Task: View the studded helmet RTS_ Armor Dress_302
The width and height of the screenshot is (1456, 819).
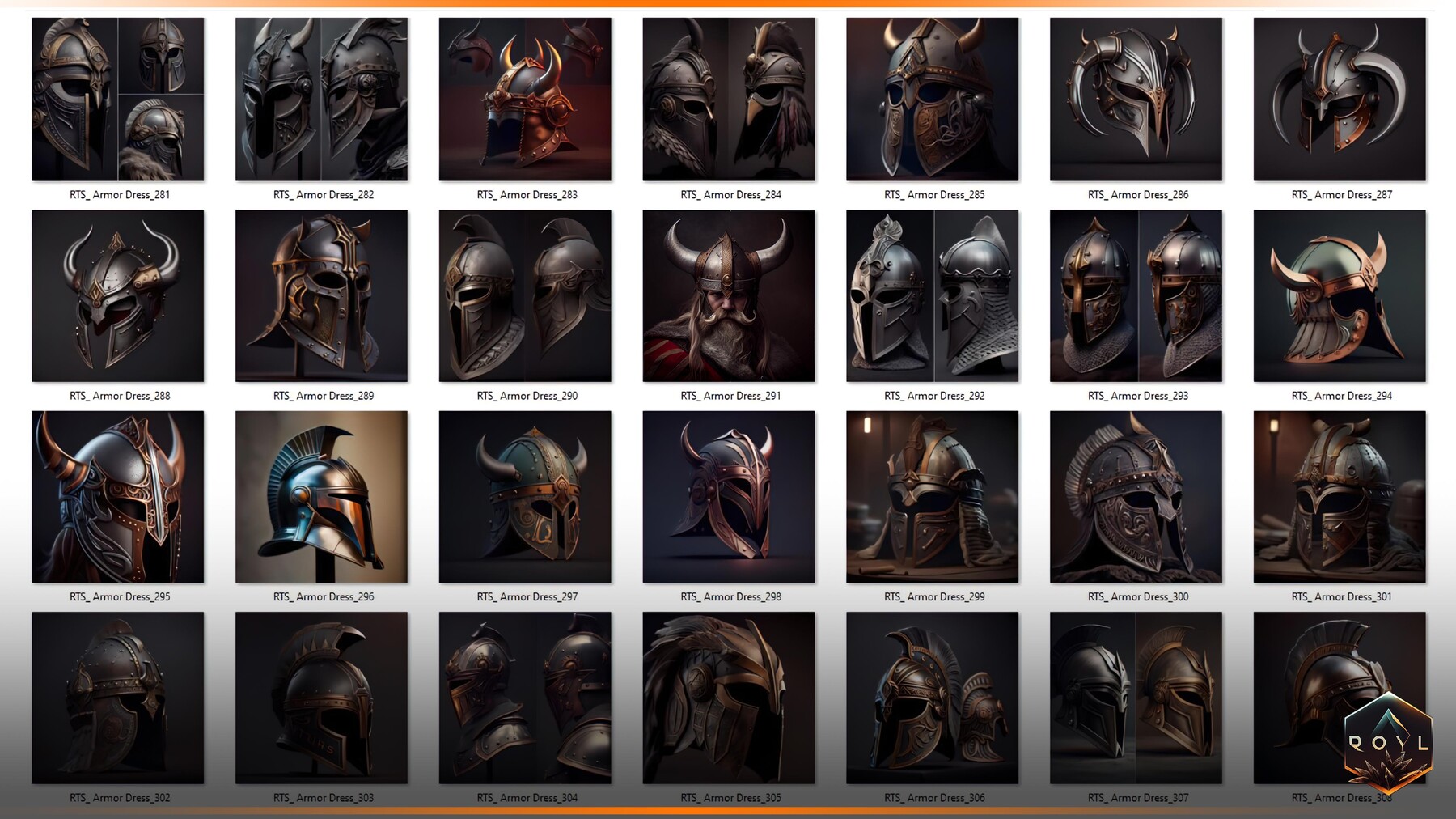Action: [117, 699]
